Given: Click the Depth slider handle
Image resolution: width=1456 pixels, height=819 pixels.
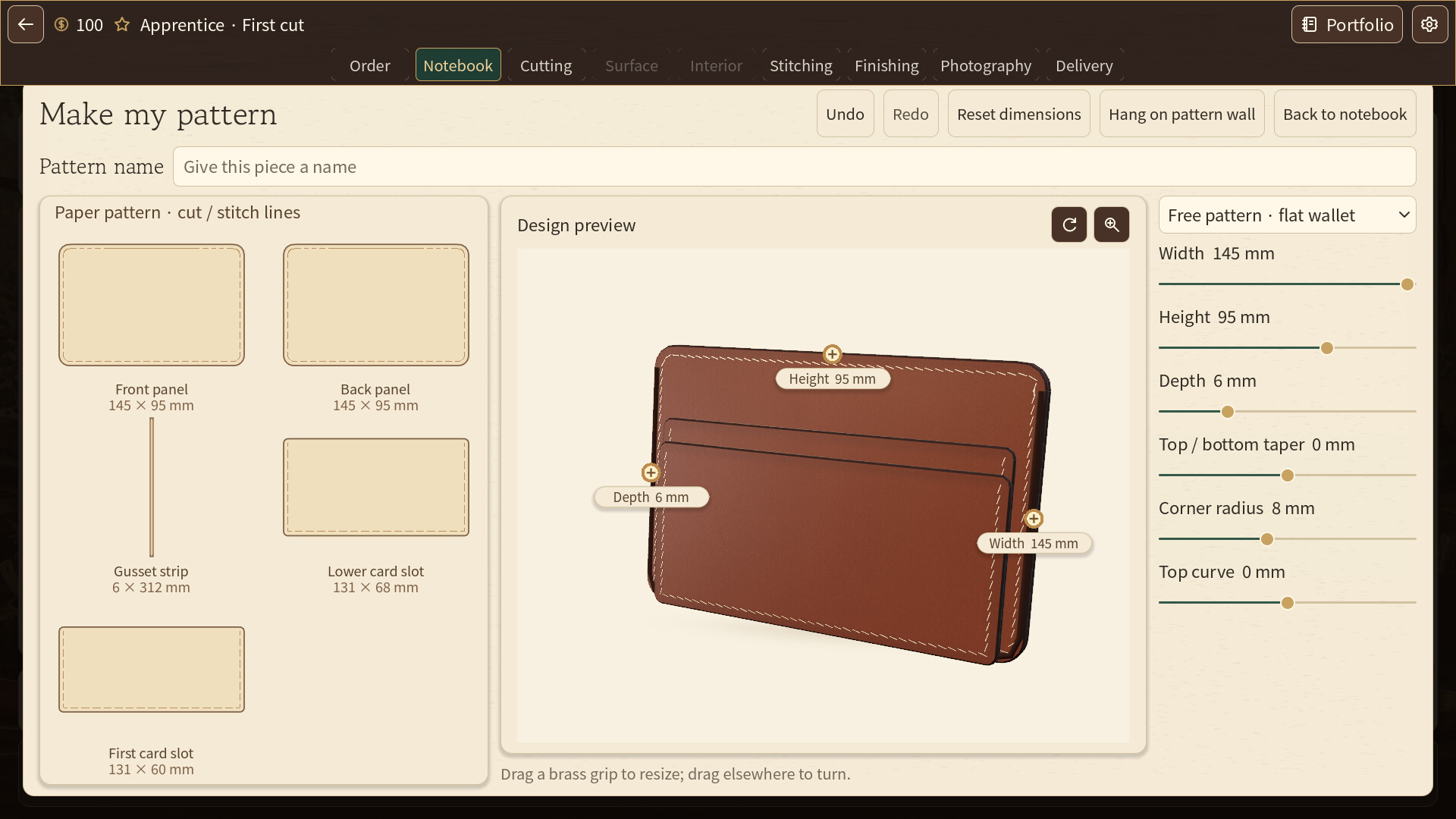Looking at the screenshot, I should [1228, 412].
